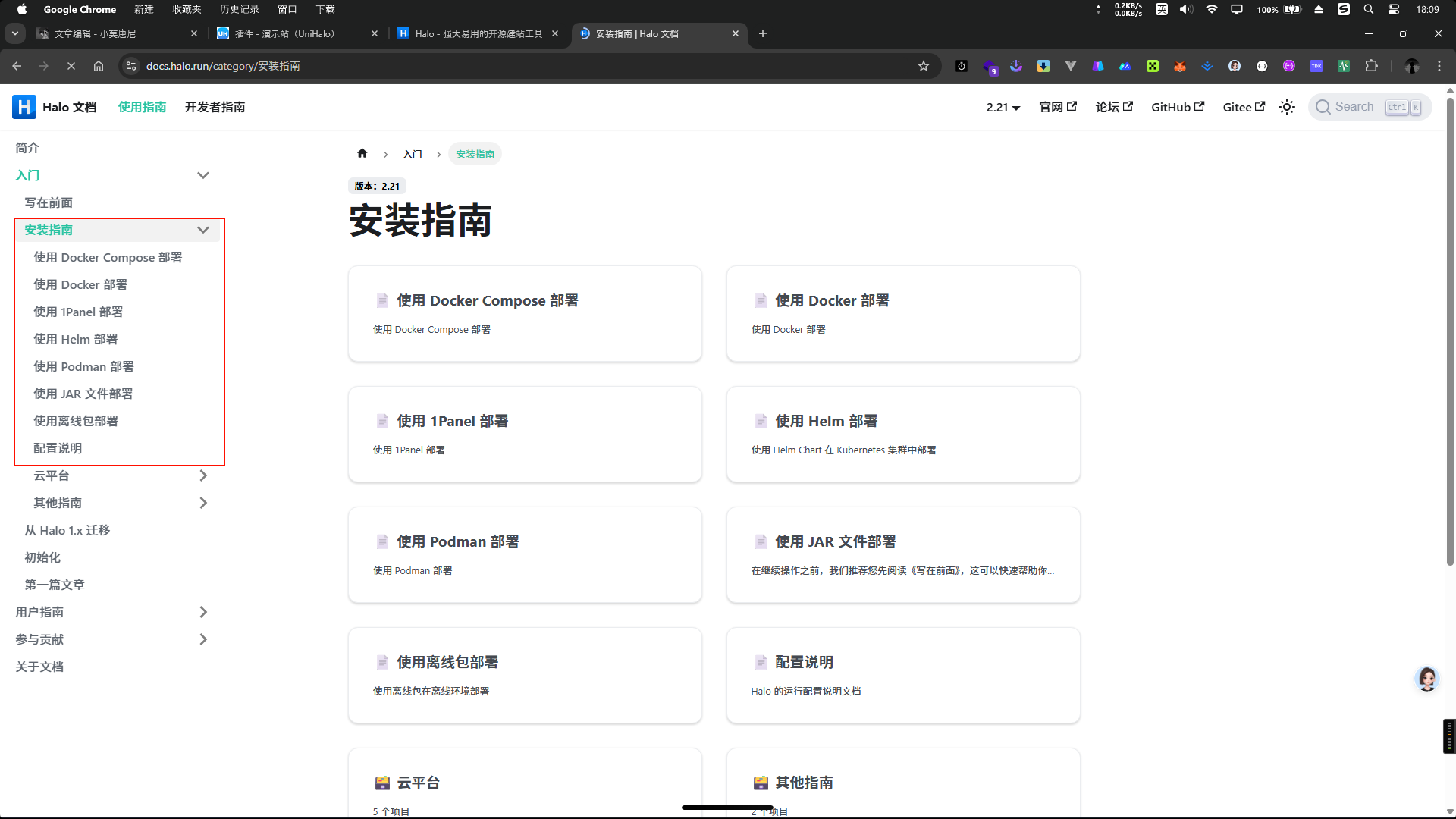The image size is (1456, 819).
Task: Select 简介 in sidebar
Action: [27, 148]
